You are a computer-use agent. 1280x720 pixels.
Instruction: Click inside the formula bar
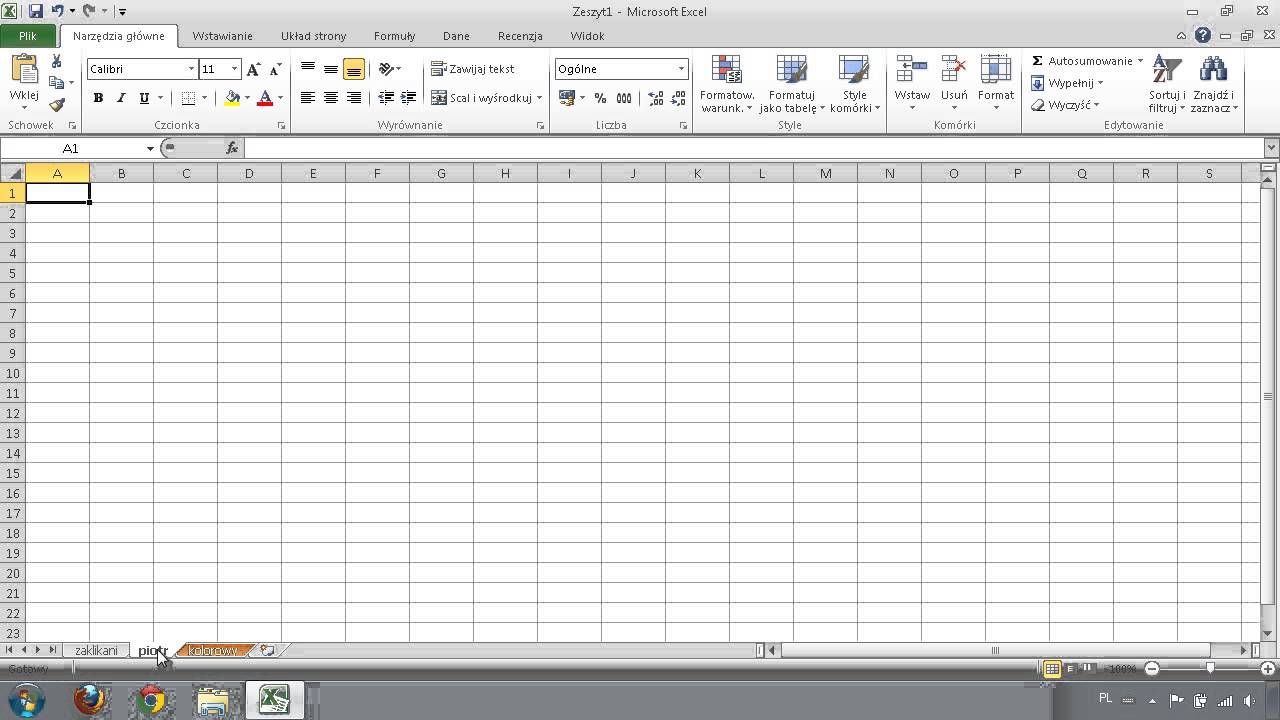point(754,148)
